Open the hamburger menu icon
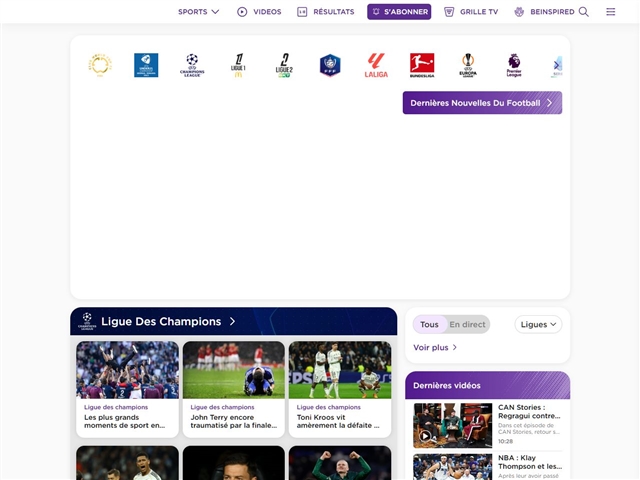 pyautogui.click(x=611, y=12)
